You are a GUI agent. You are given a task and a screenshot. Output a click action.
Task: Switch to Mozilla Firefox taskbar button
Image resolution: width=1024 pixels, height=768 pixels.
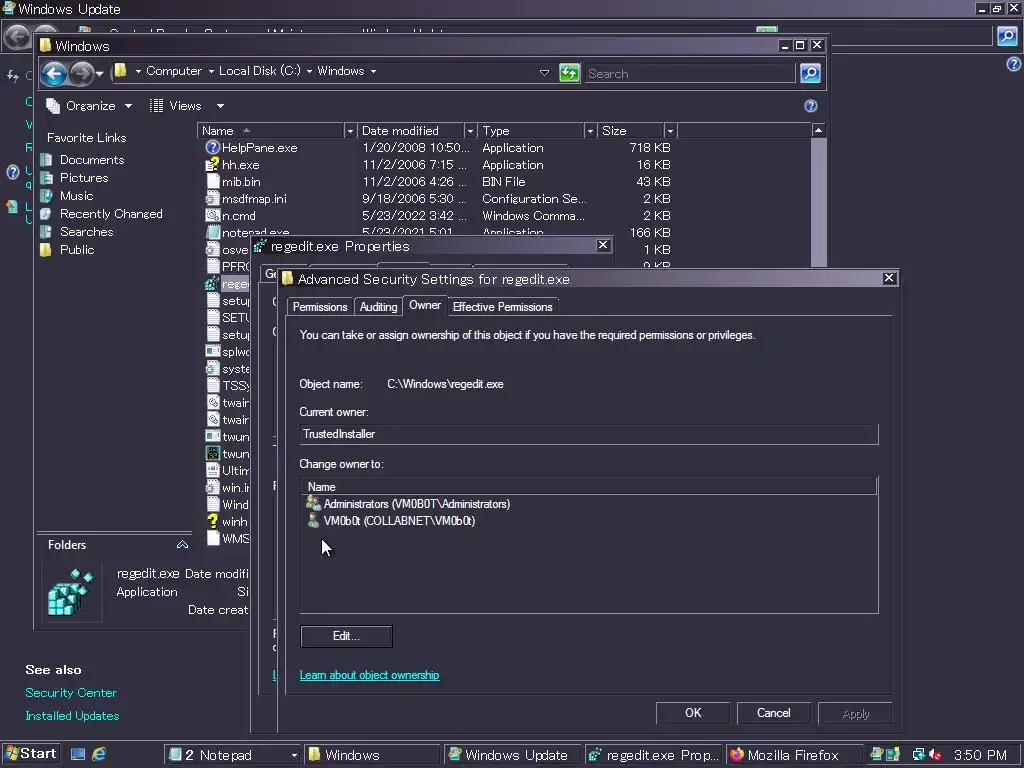point(793,755)
